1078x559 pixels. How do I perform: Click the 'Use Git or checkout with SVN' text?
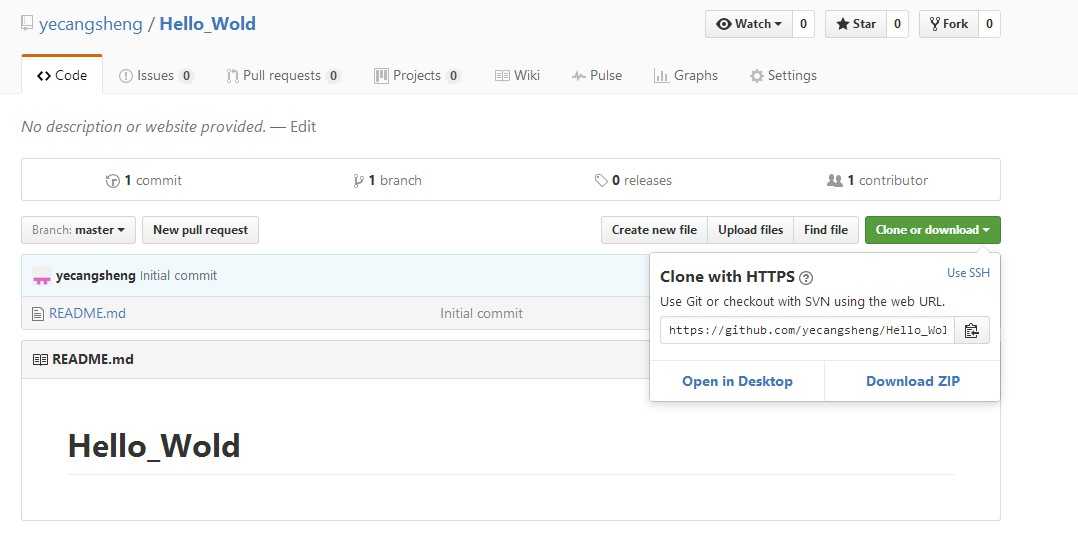tap(802, 301)
